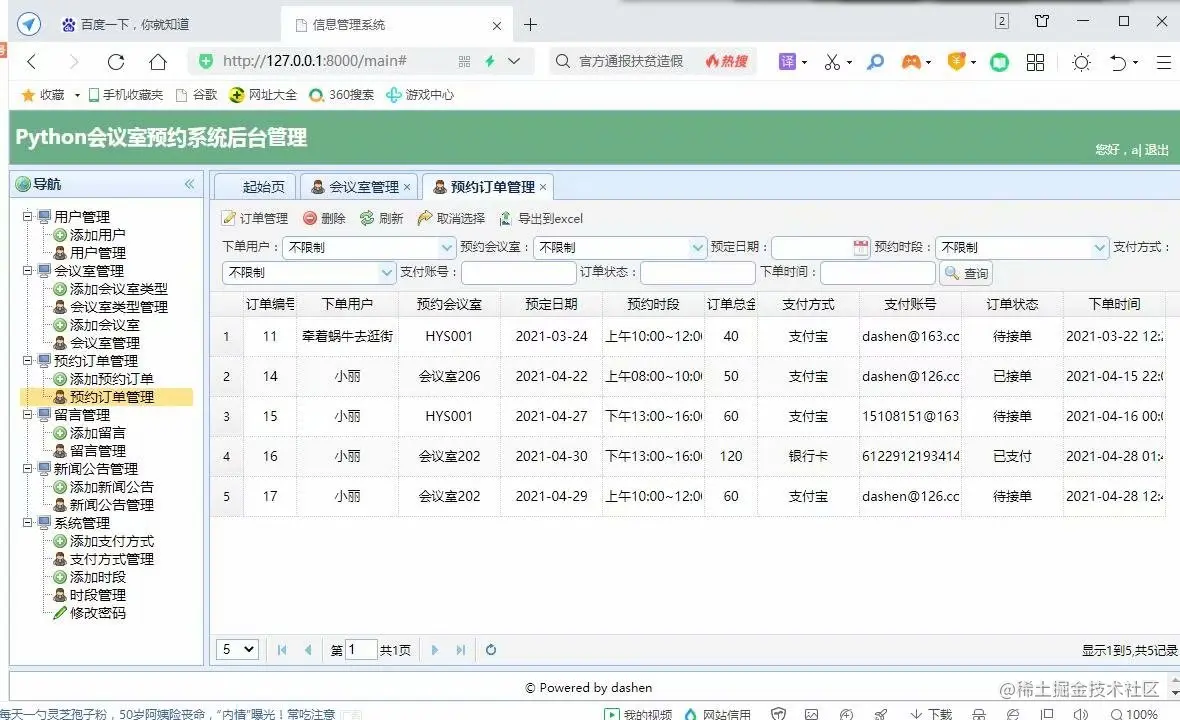Collapse the 用户管理 tree node
Viewport: 1180px width, 720px height.
pos(27,217)
